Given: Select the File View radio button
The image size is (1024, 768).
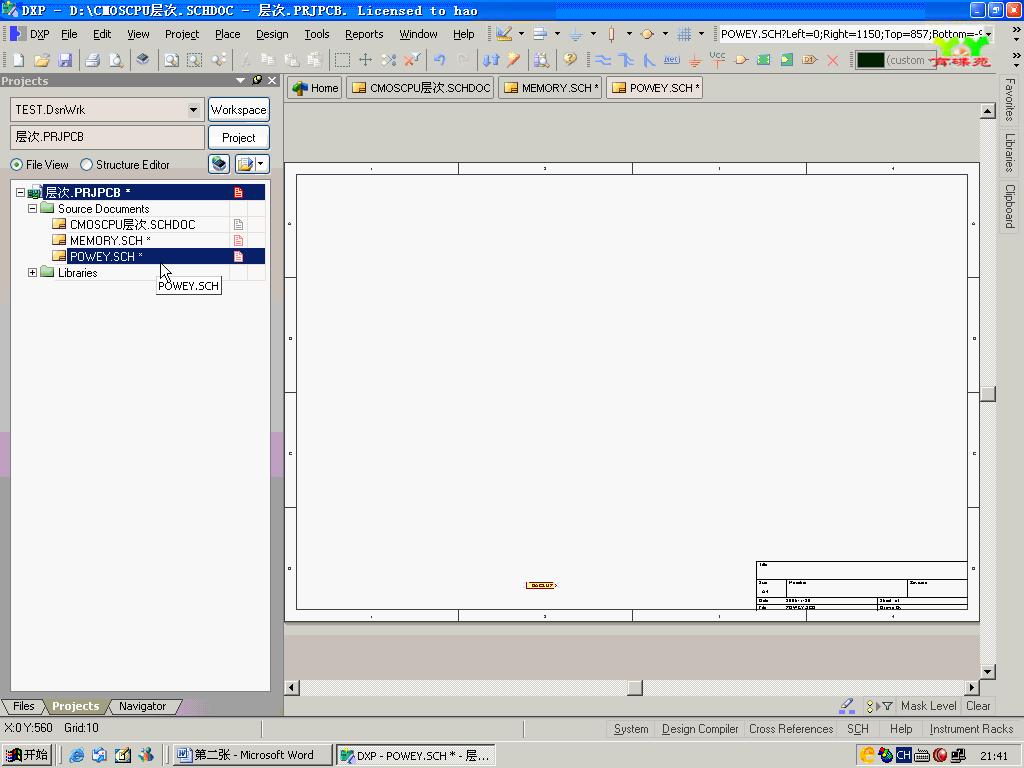Looking at the screenshot, I should pos(16,165).
